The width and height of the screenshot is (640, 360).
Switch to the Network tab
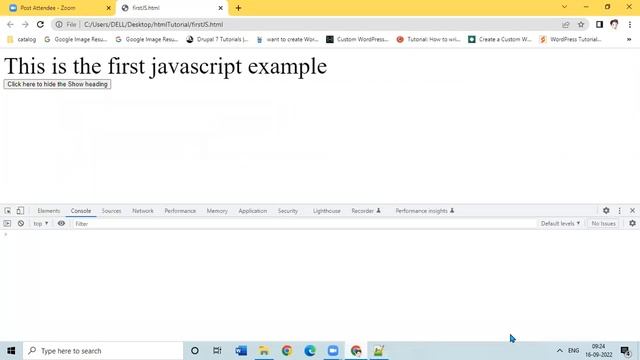143,211
